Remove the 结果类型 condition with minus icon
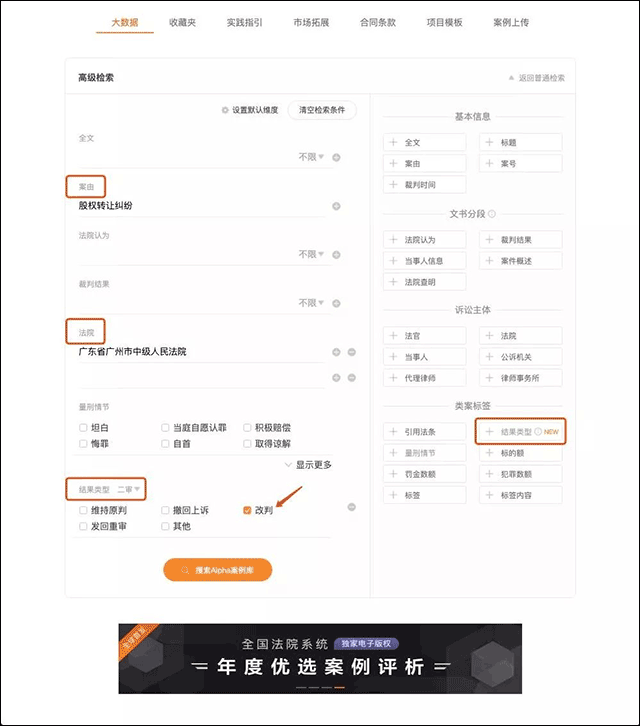 [351, 508]
